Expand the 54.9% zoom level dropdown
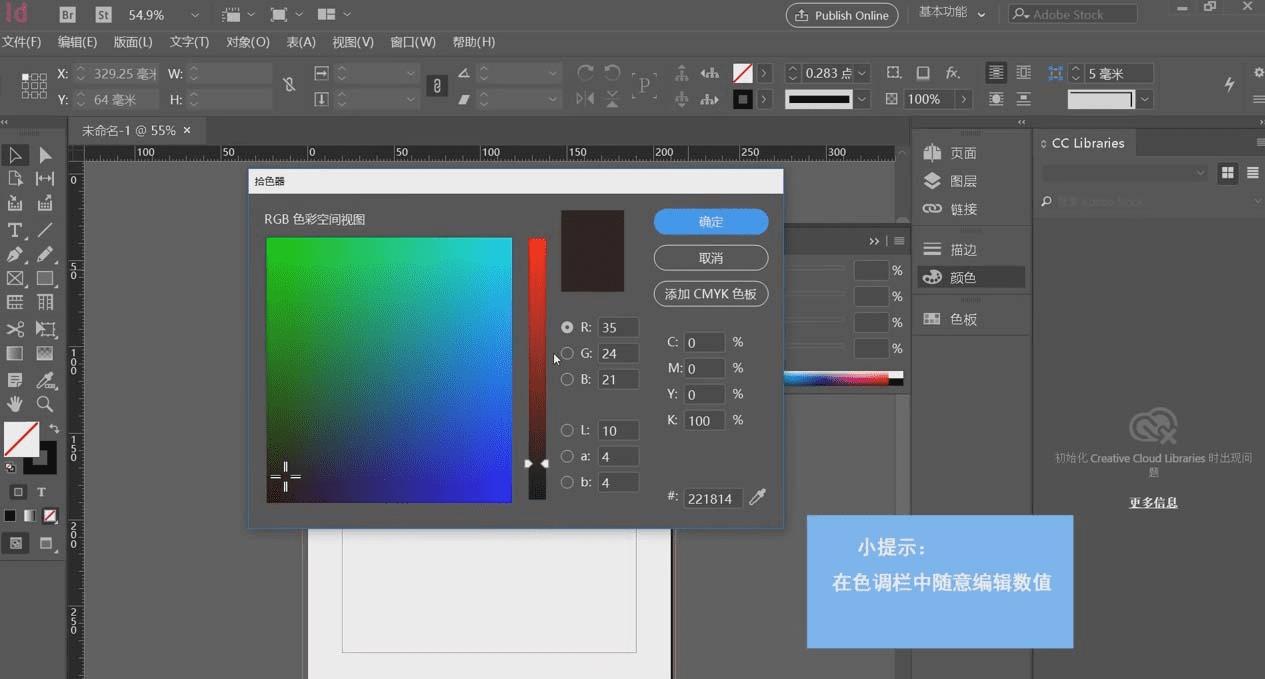The height and width of the screenshot is (679, 1265). pyautogui.click(x=194, y=15)
